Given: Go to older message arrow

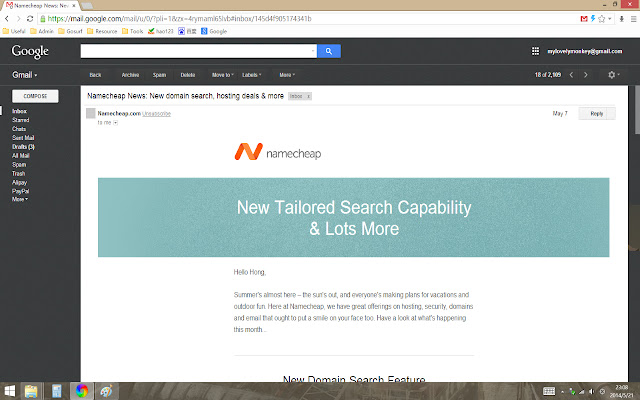Looking at the screenshot, I should (586, 75).
